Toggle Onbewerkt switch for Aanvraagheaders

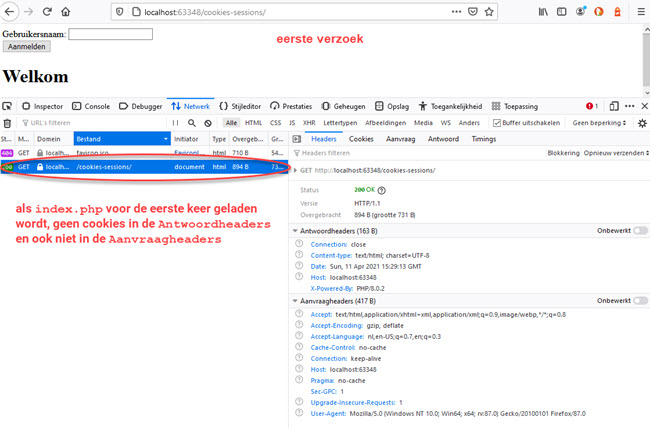(x=640, y=300)
